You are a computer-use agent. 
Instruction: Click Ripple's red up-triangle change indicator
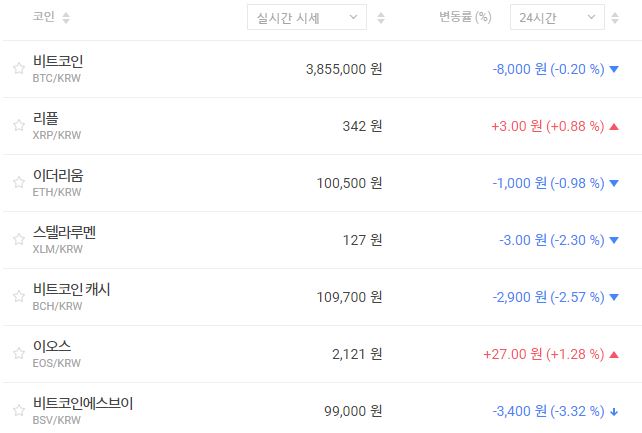(614, 126)
